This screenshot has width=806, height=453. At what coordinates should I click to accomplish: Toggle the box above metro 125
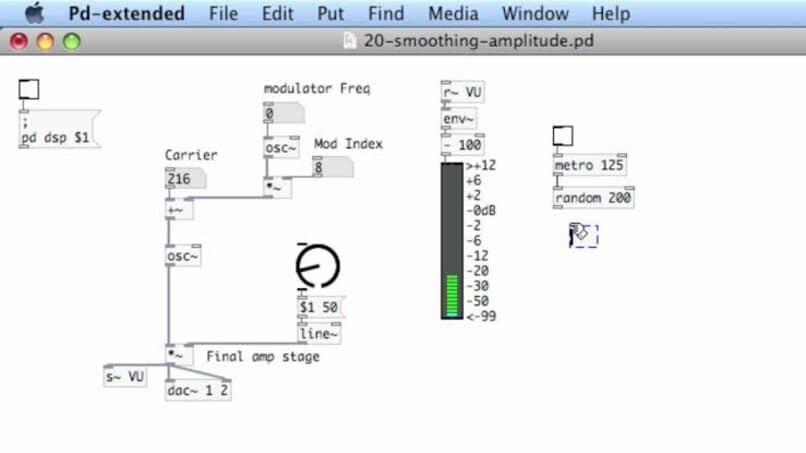point(563,136)
